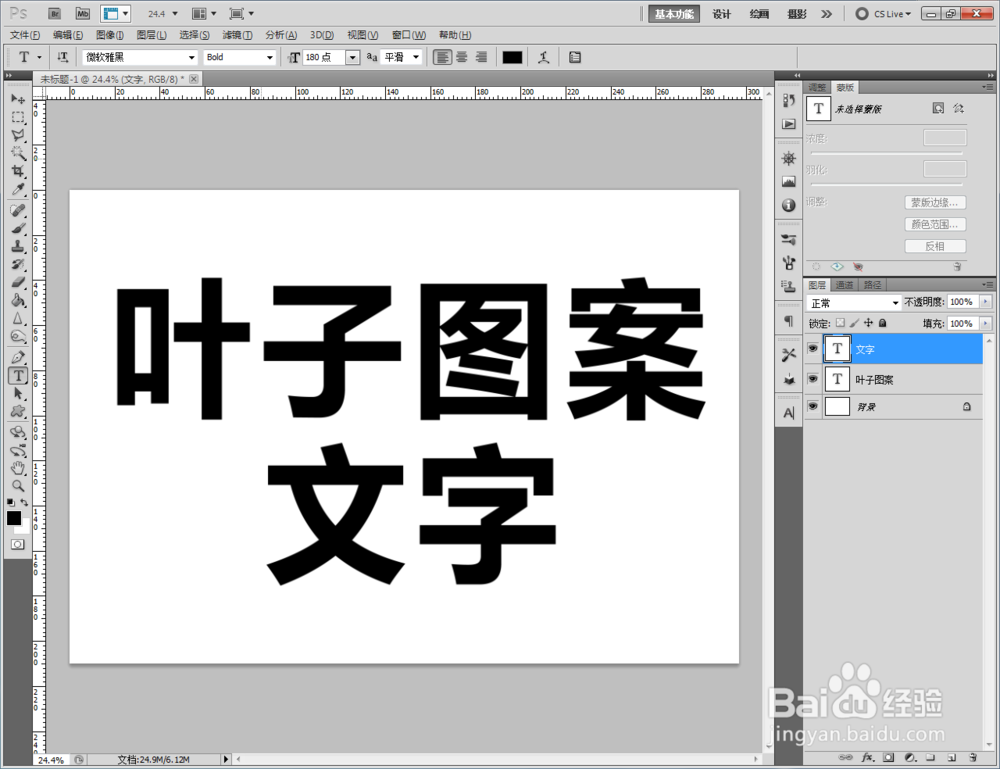This screenshot has width=1000, height=769.
Task: Open fill slider arrow
Action: coord(986,323)
